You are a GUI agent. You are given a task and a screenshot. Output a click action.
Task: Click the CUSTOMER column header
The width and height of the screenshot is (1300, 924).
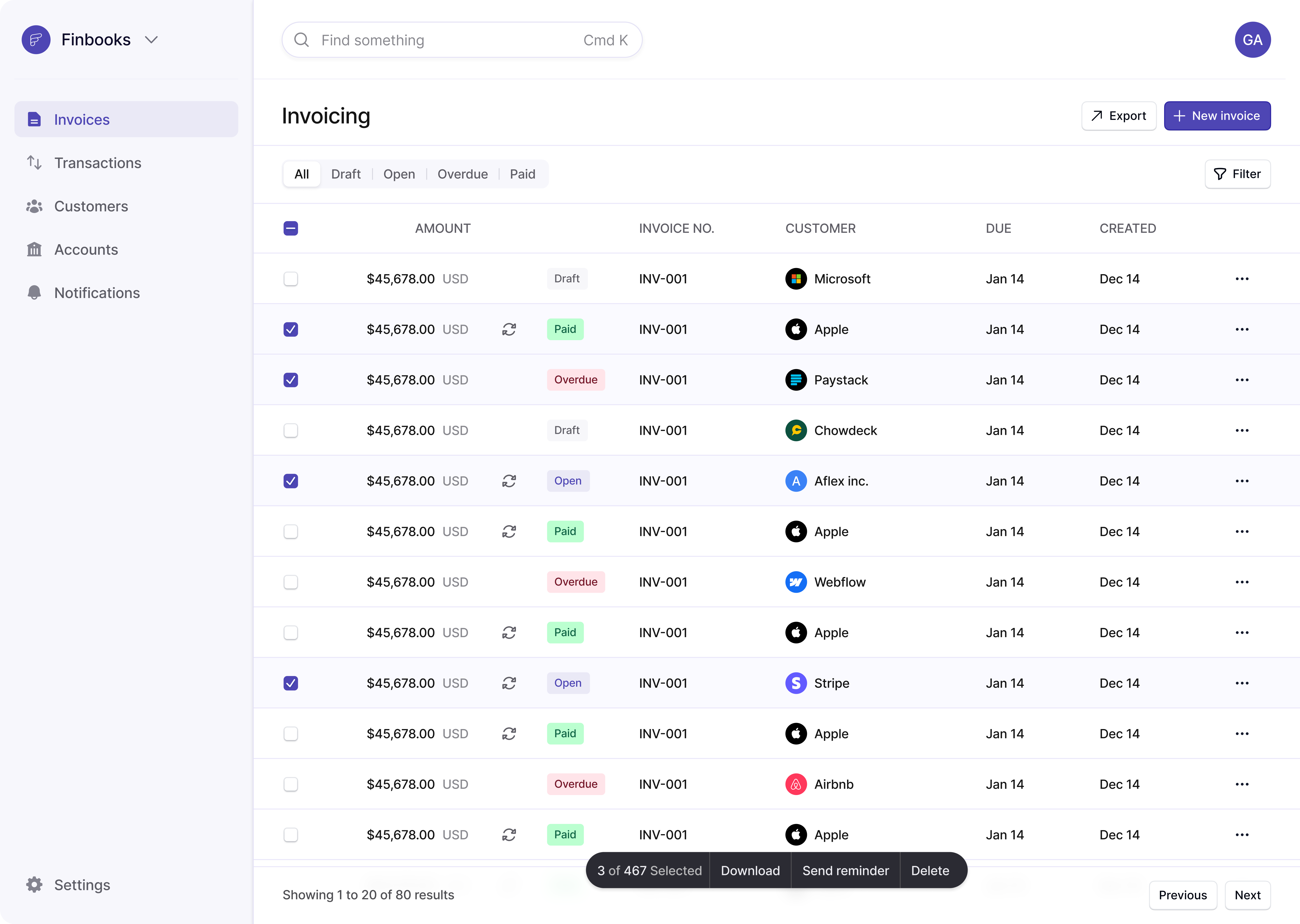coord(820,228)
